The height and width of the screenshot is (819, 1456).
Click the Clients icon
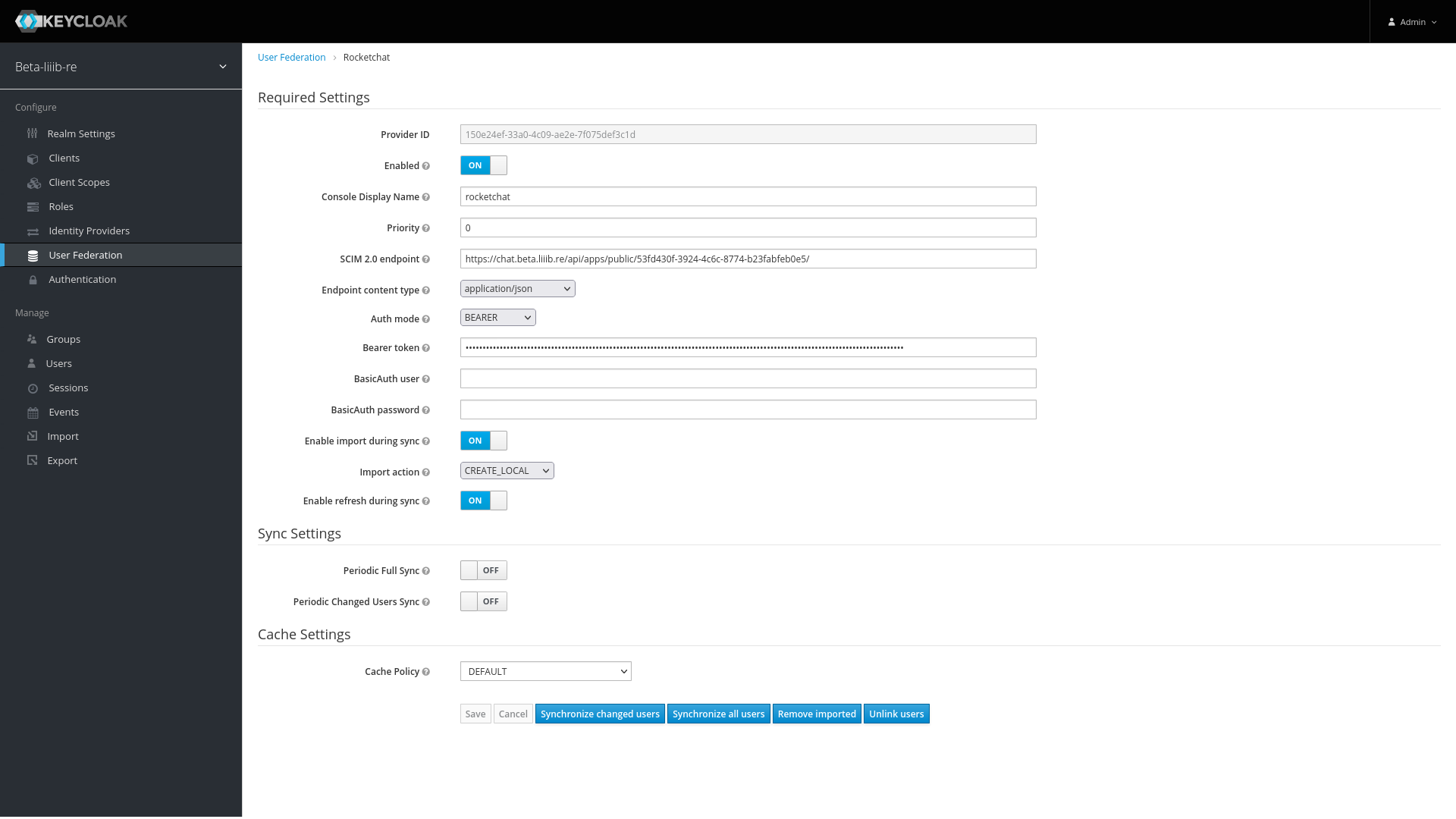pos(33,158)
